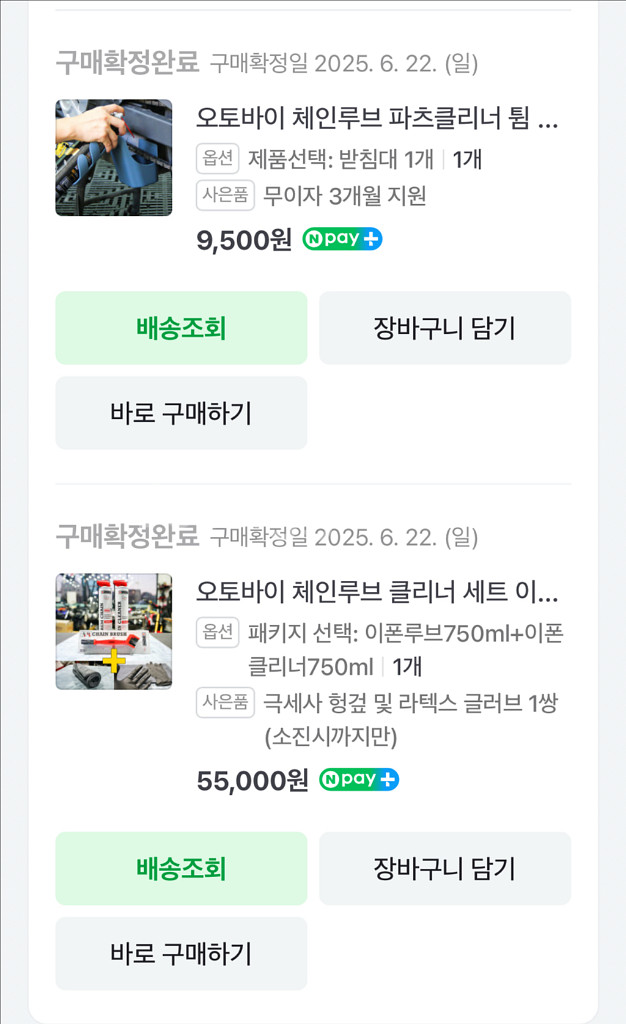This screenshot has width=626, height=1024.
Task: Click 배송조회 for the 9,500원 order
Action: 180,328
